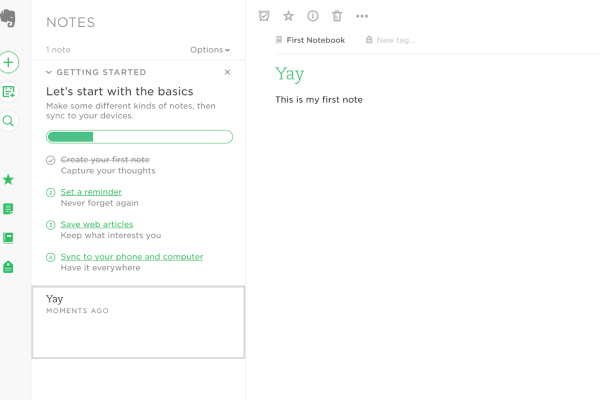600x400 pixels.
Task: Click the Let's start with the basics heading
Action: (x=120, y=91)
